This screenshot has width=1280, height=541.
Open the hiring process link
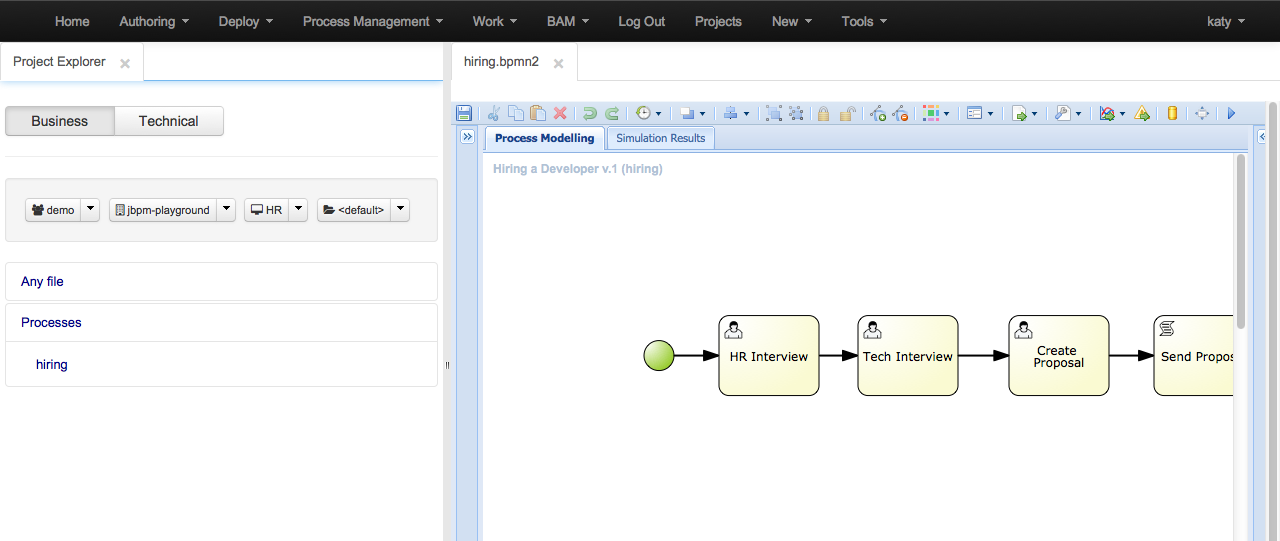(x=52, y=365)
